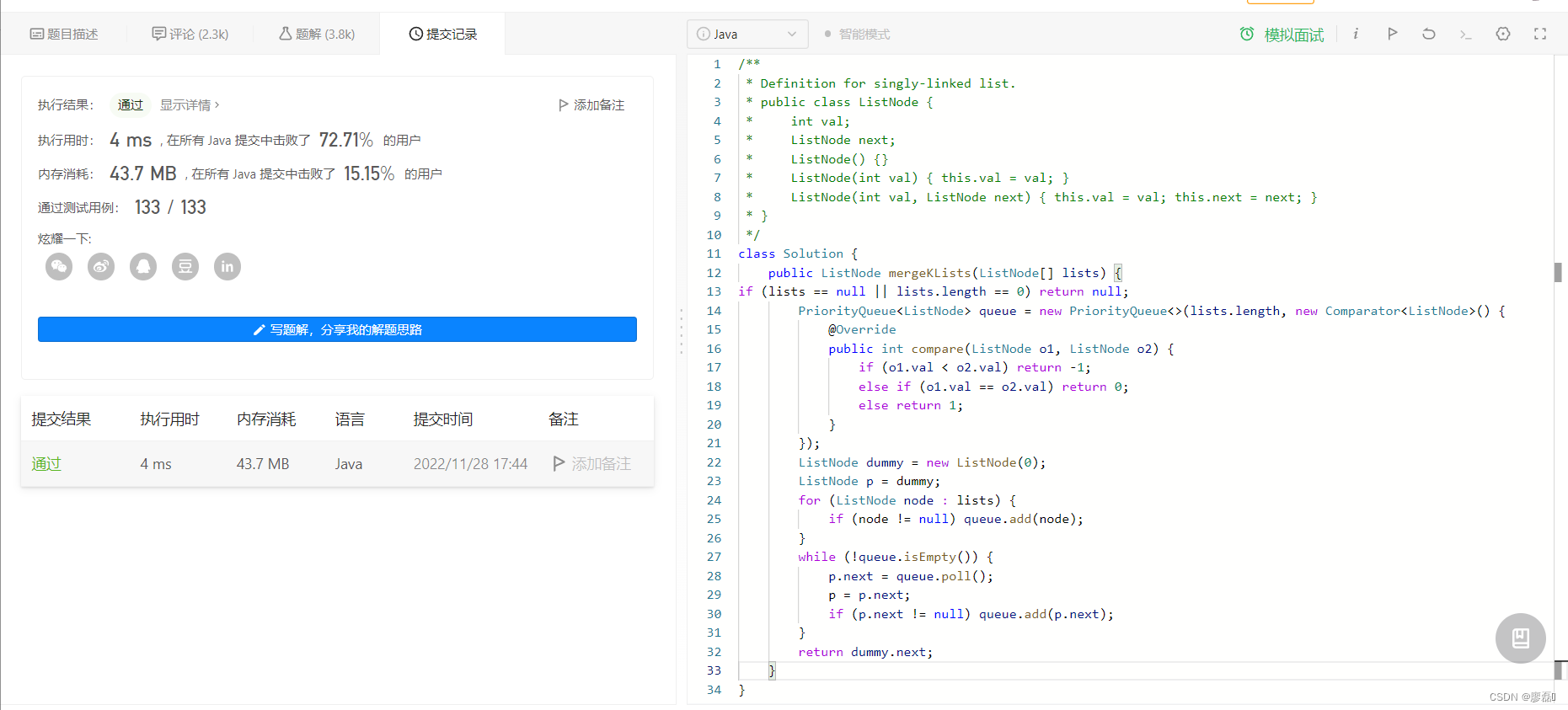Enter fullscreen editor mode icon
The width and height of the screenshot is (1568, 710).
[1540, 34]
